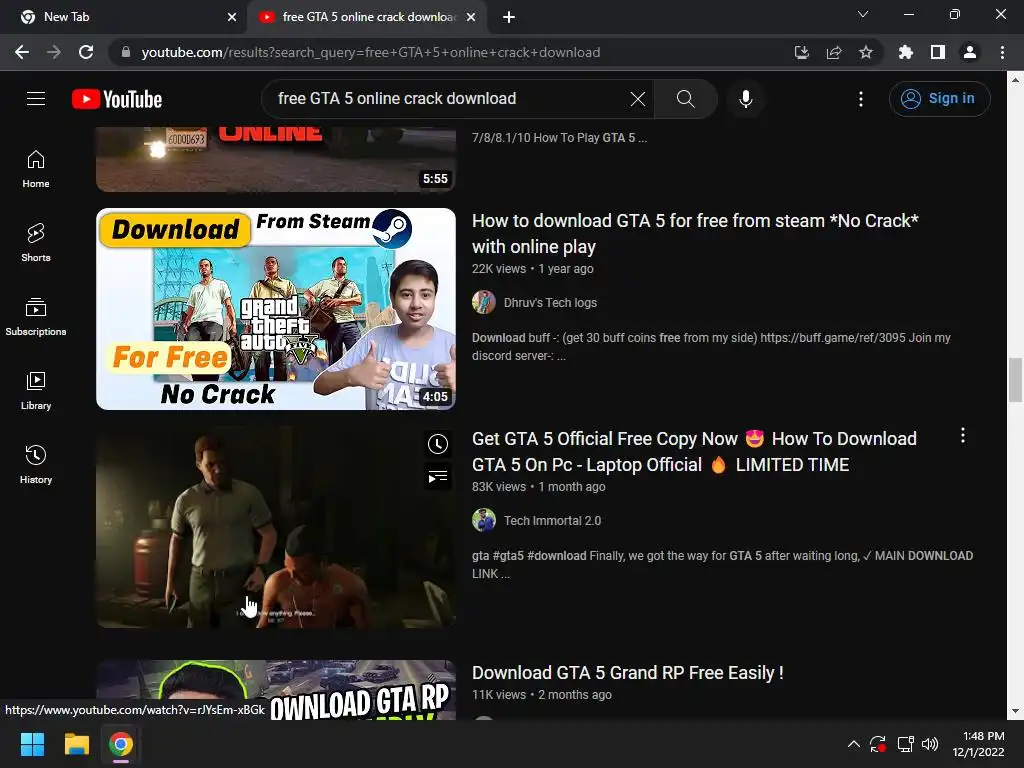The image size is (1024, 768).
Task: Open the 5:55 ONLINE video thumbnail
Action: (x=276, y=159)
